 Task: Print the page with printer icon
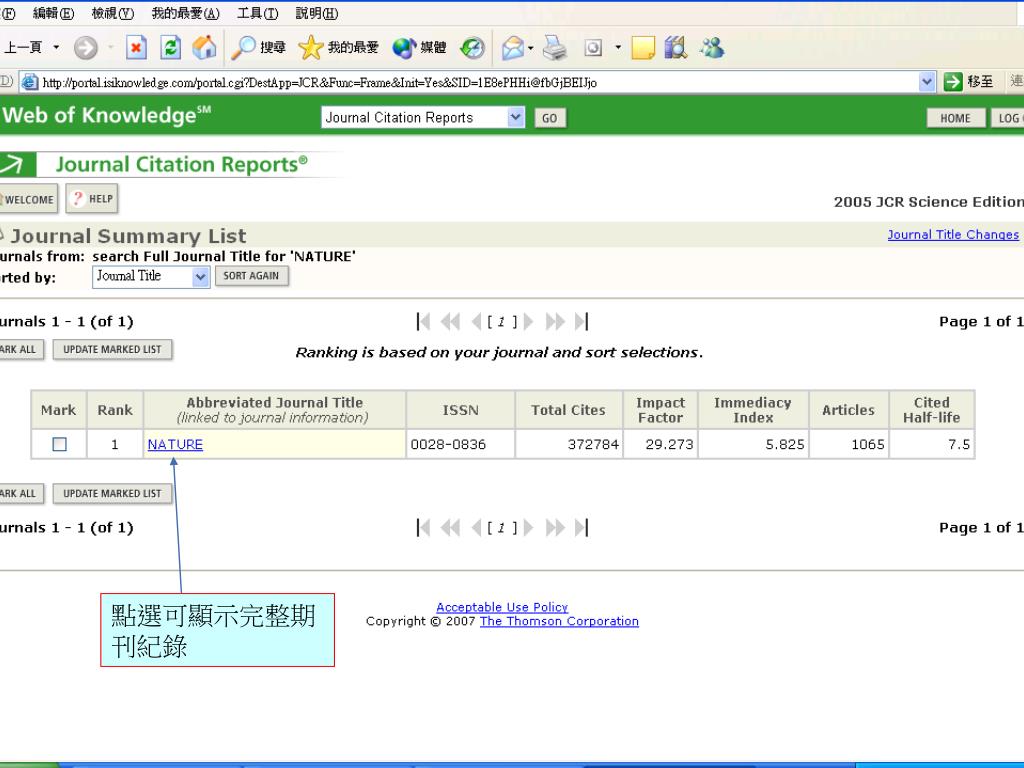pos(555,48)
